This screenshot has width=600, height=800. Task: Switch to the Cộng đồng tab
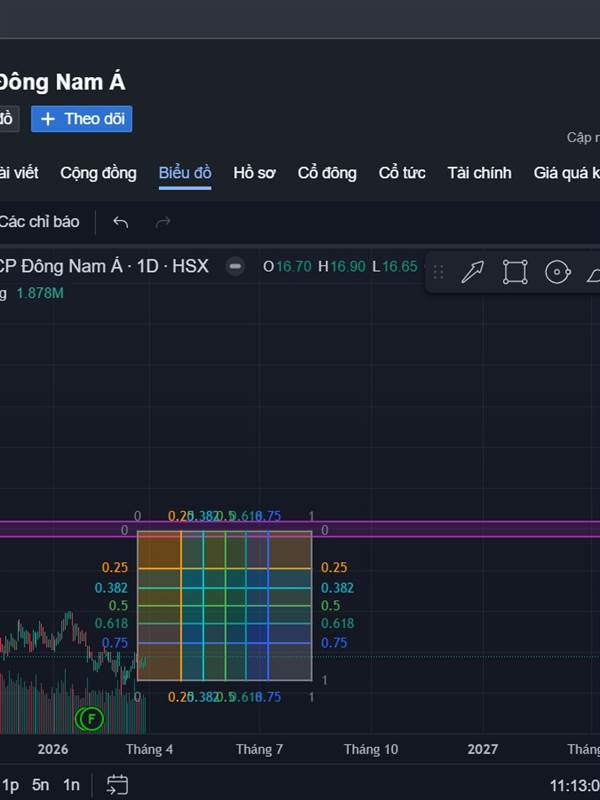click(98, 173)
